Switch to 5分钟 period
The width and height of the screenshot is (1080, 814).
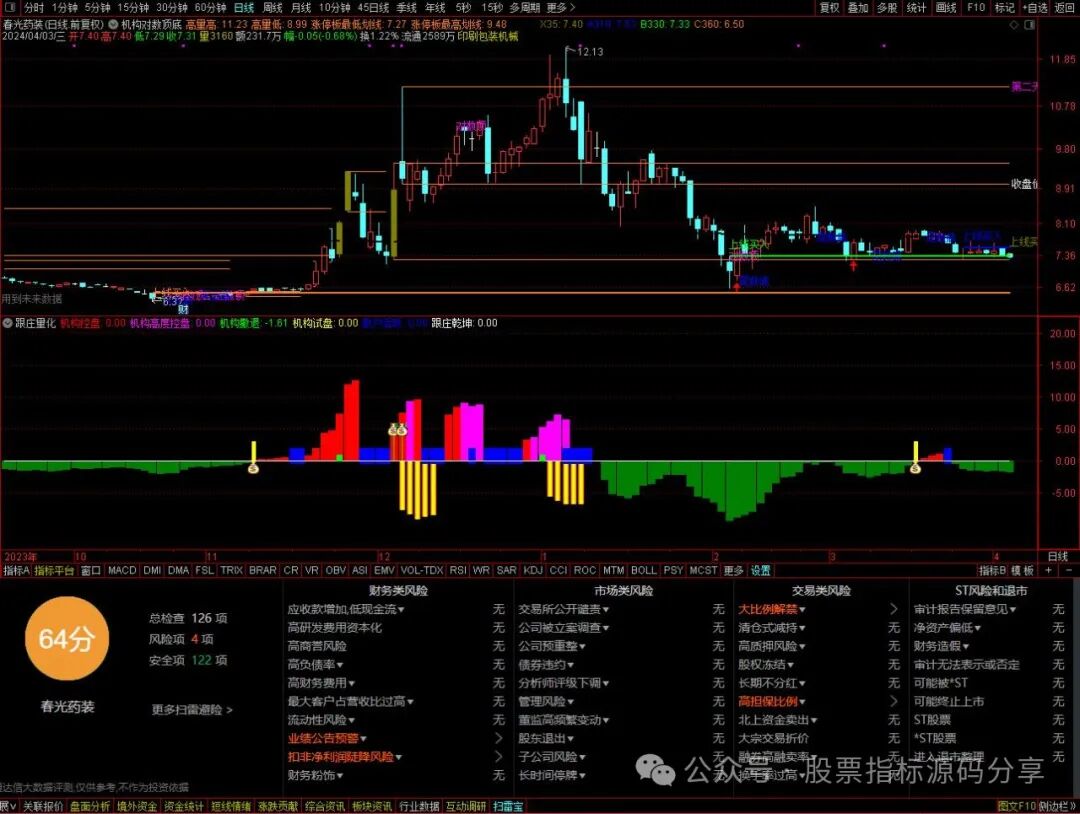tap(98, 8)
